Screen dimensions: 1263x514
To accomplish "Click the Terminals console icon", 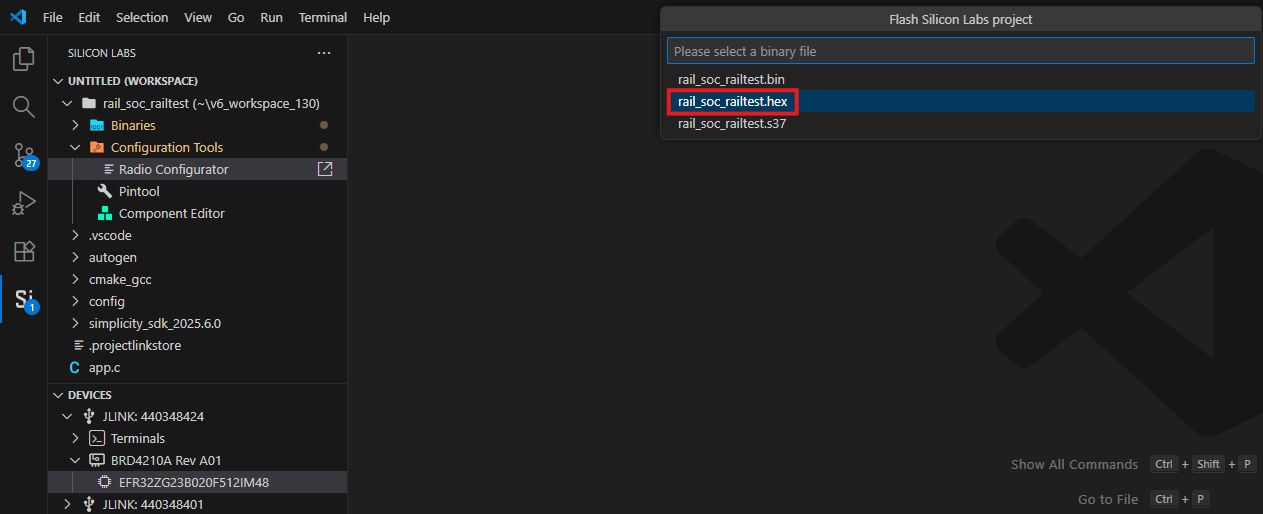I will (96, 438).
